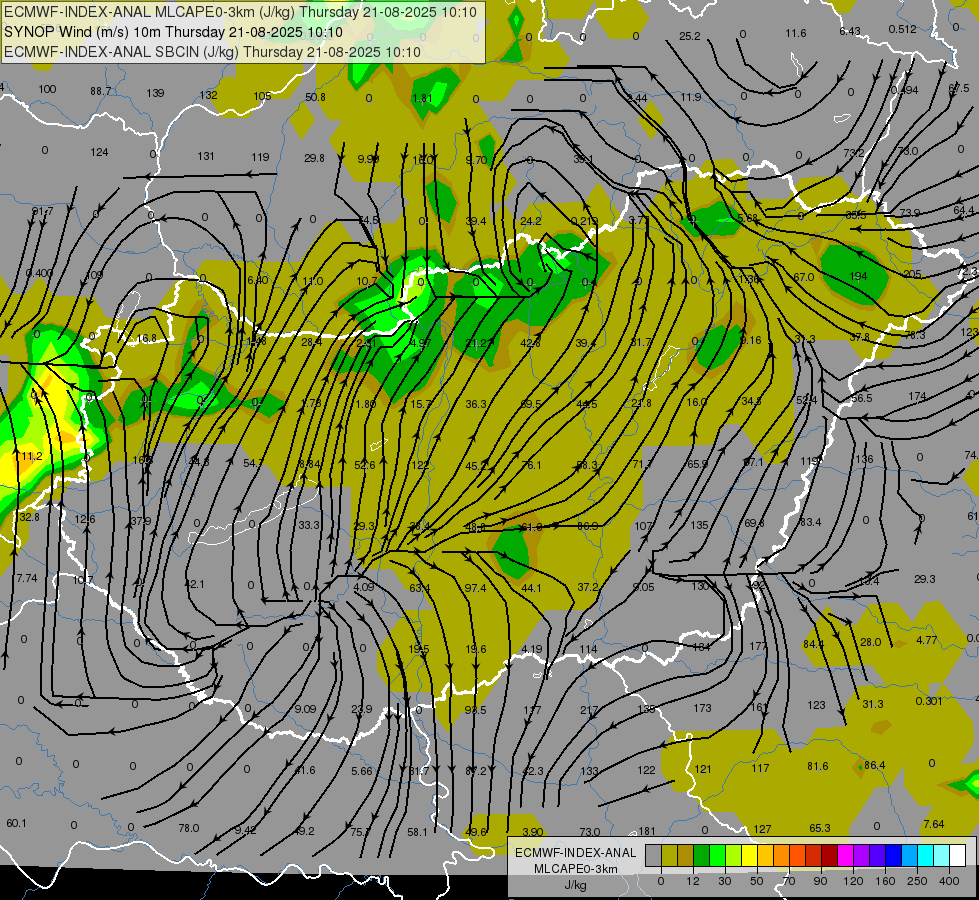Click the map value '4.09'
The width and height of the screenshot is (979, 900).
(x=363, y=587)
